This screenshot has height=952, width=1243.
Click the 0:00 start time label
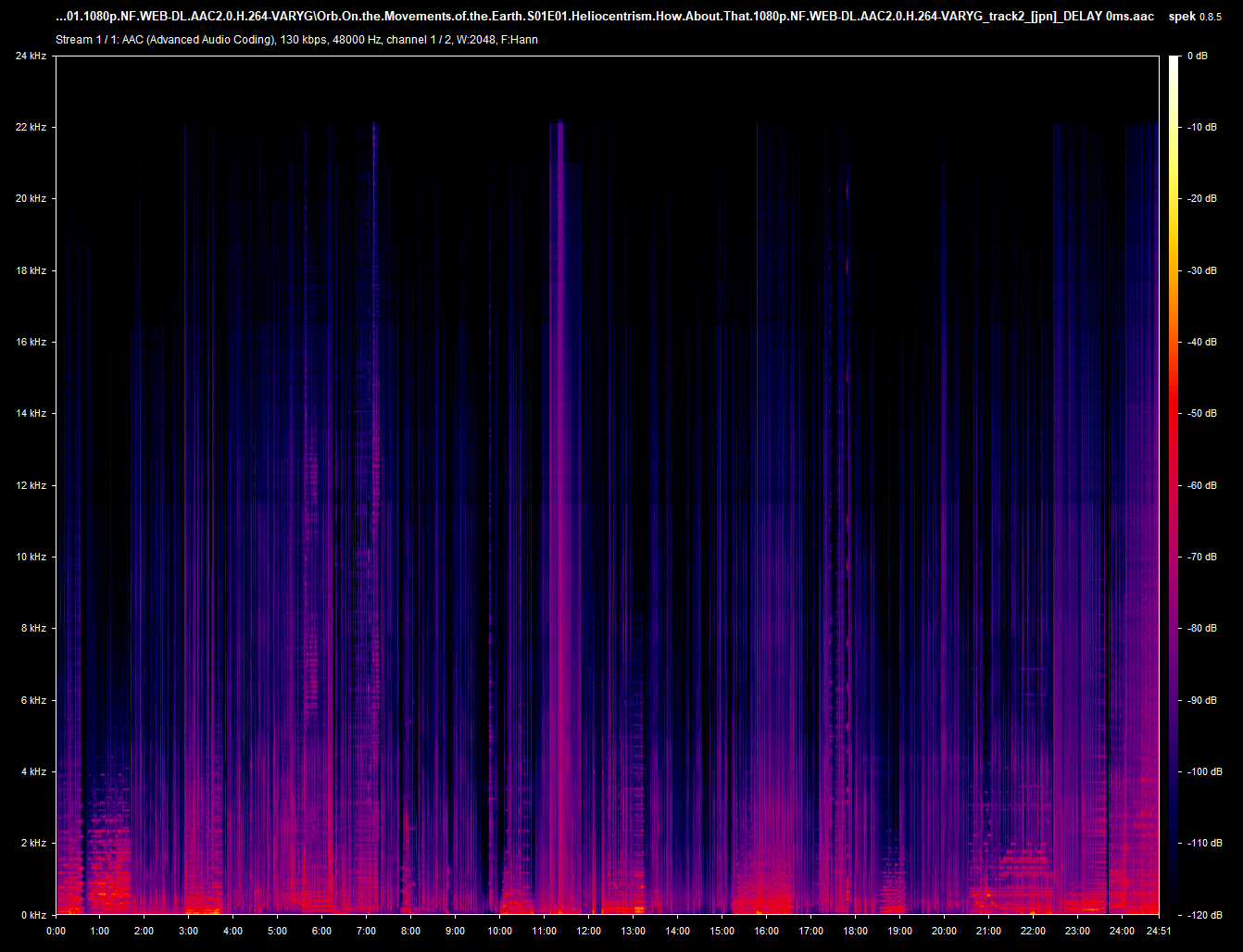(x=56, y=931)
